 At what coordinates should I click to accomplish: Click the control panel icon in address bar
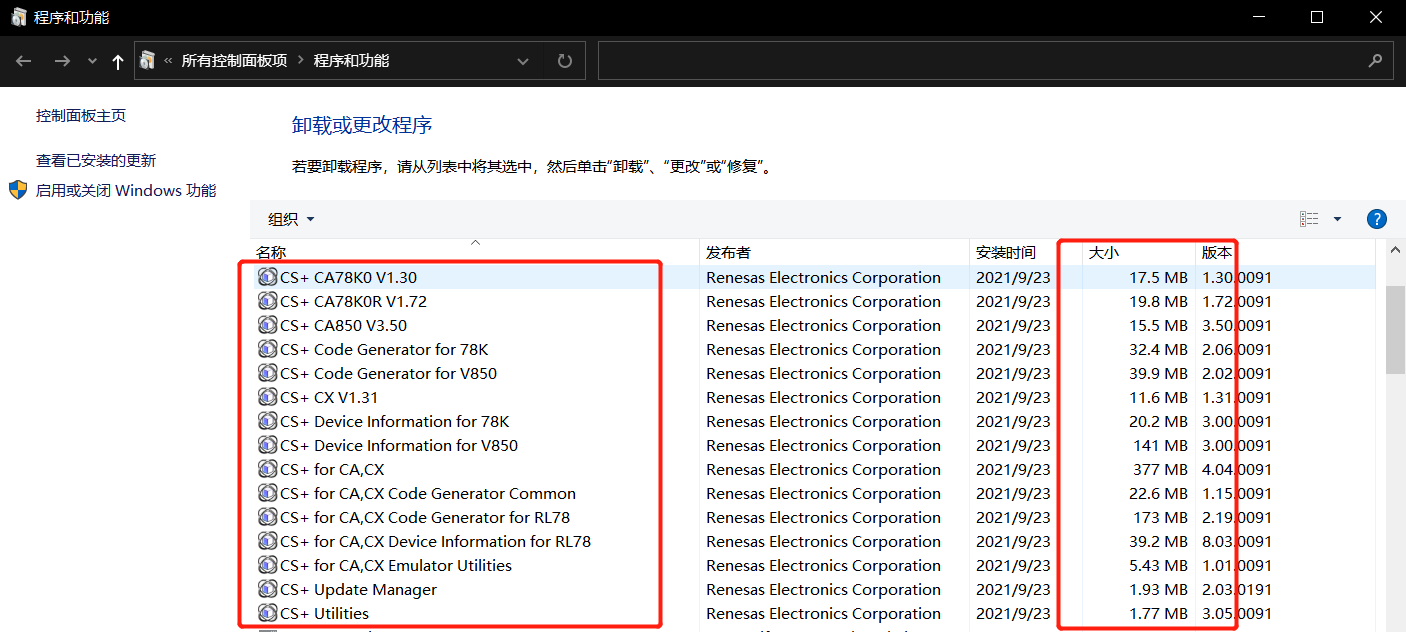pyautogui.click(x=147, y=61)
